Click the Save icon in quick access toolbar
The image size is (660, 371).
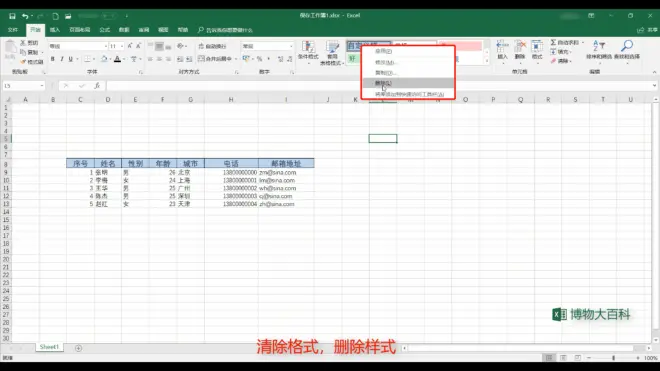tap(12, 16)
